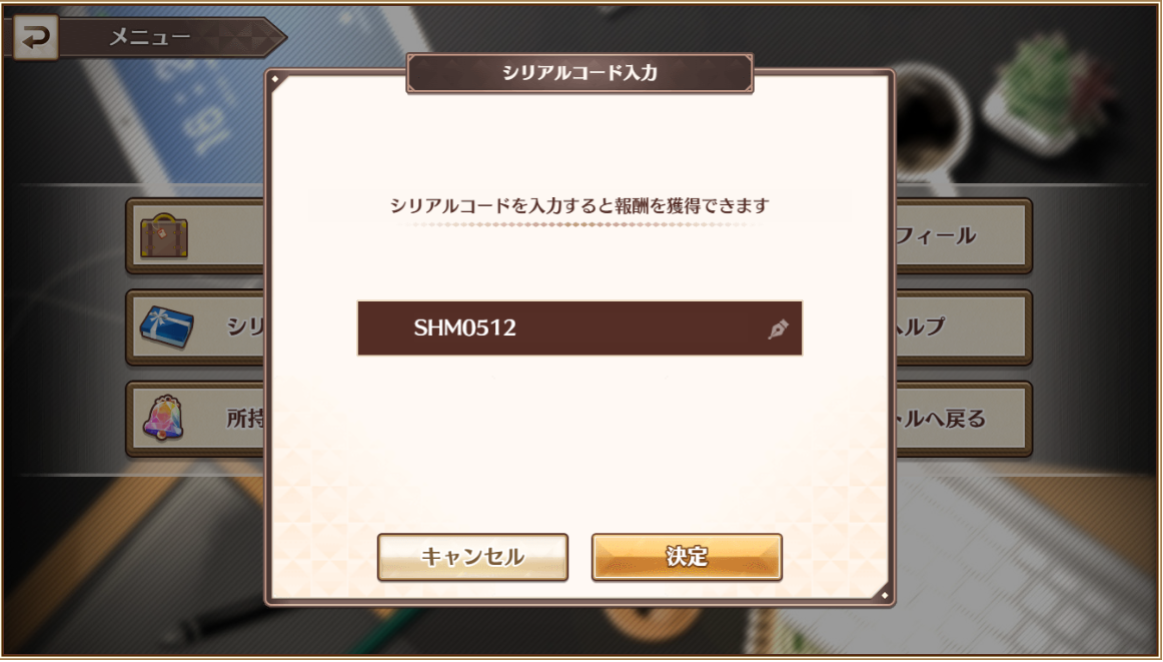Click the シリ label next to the gift box
Screen dimensions: 1163x662
[x=245, y=327]
